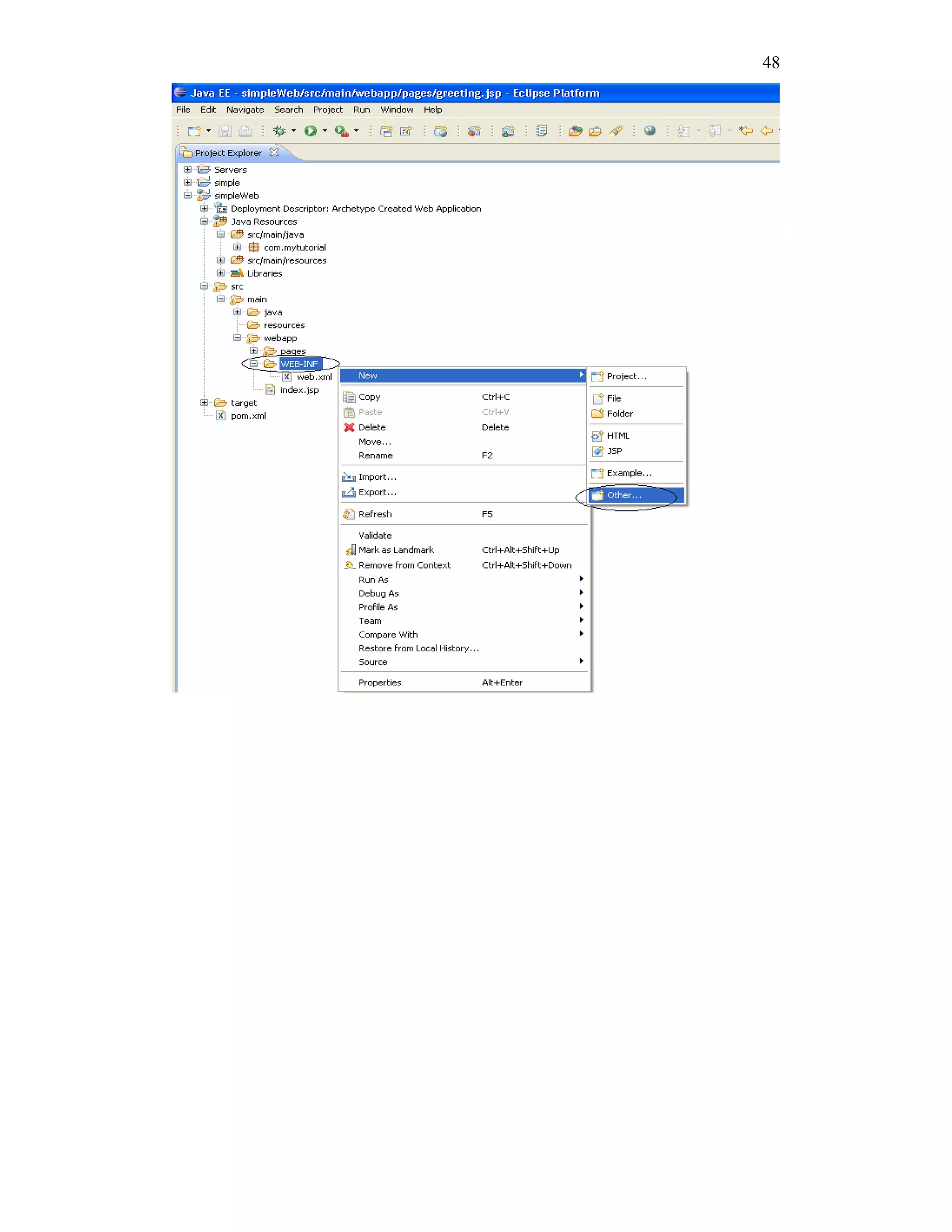This screenshot has height=1232, width=952.
Task: Select index.jsp in the tree
Action: tap(299, 390)
